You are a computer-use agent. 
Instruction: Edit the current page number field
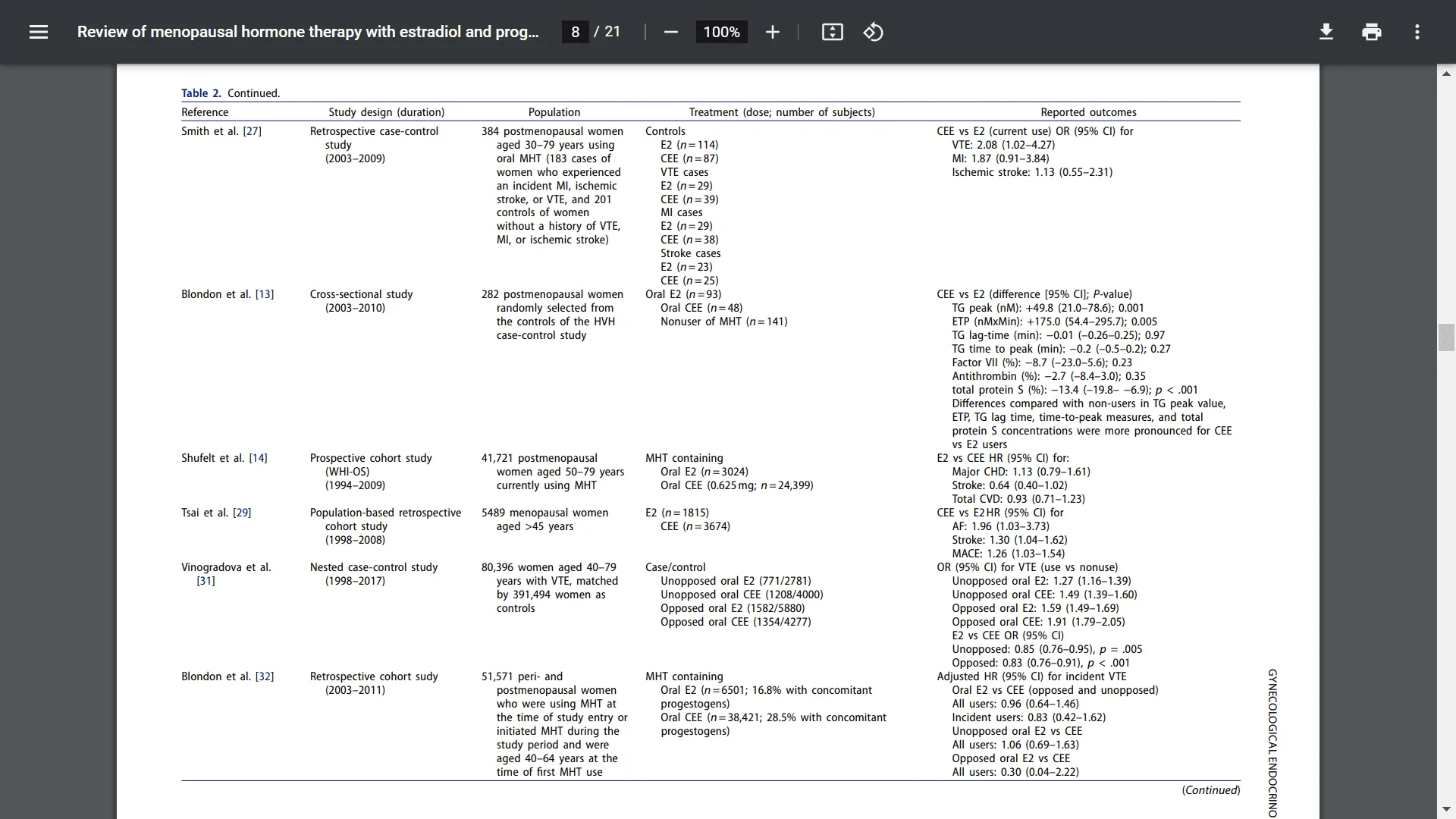pyautogui.click(x=575, y=32)
